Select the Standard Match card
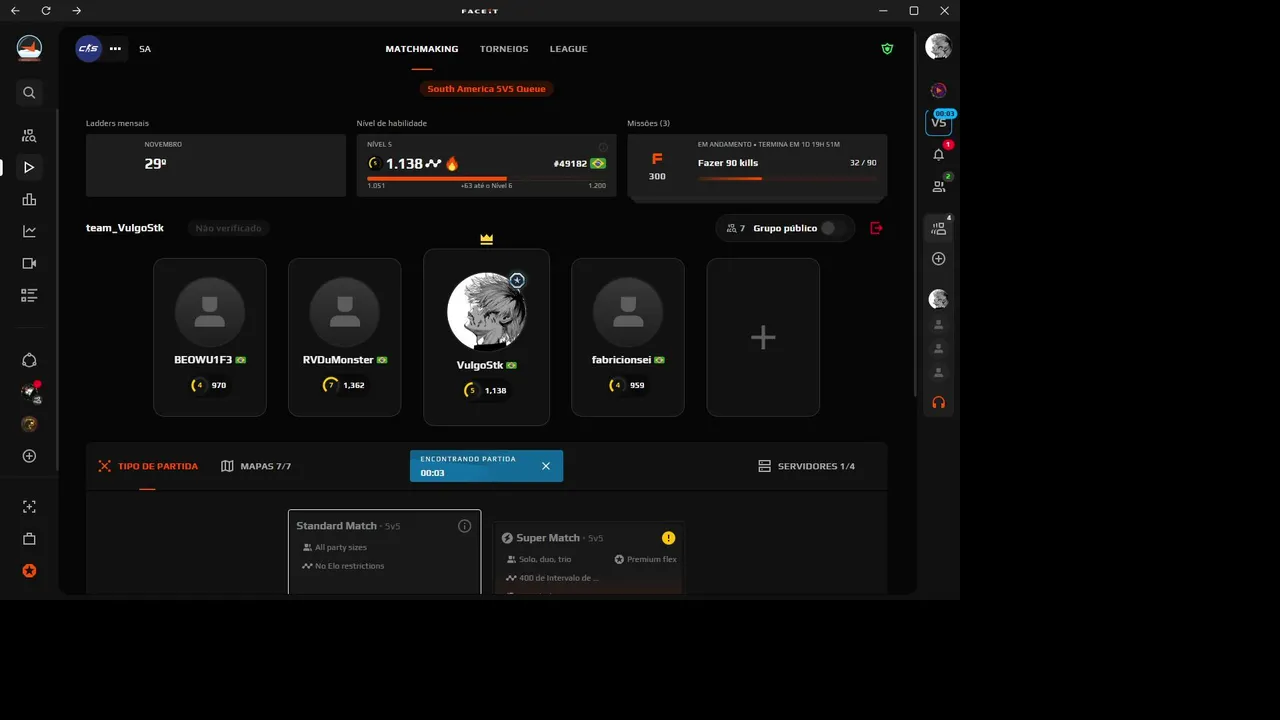 coord(385,552)
